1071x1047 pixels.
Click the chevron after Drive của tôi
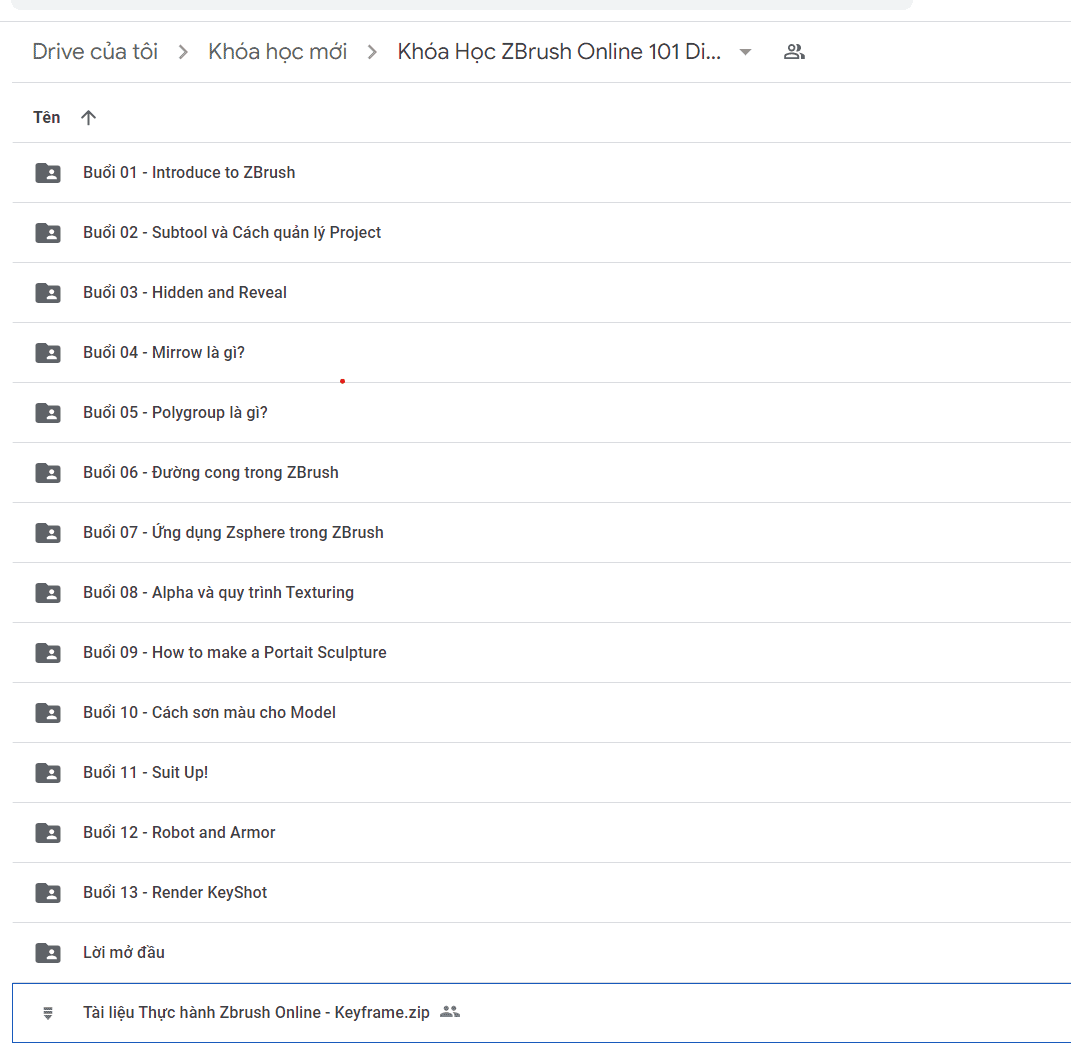[x=182, y=52]
